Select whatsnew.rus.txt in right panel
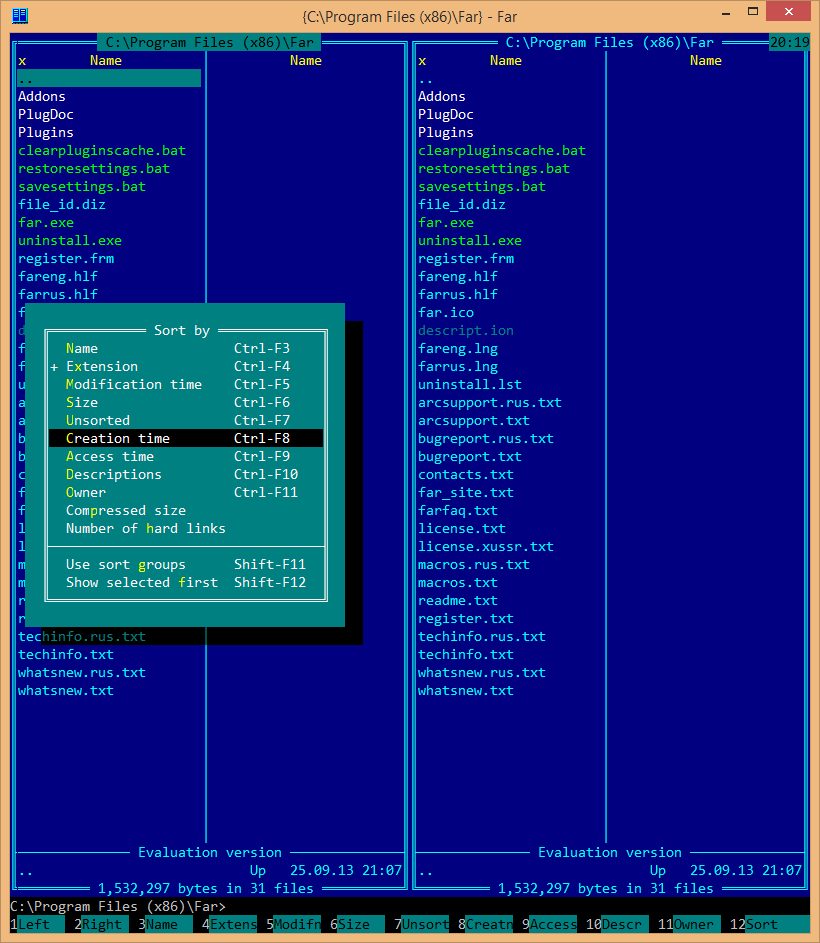This screenshot has width=820, height=943. coord(482,672)
